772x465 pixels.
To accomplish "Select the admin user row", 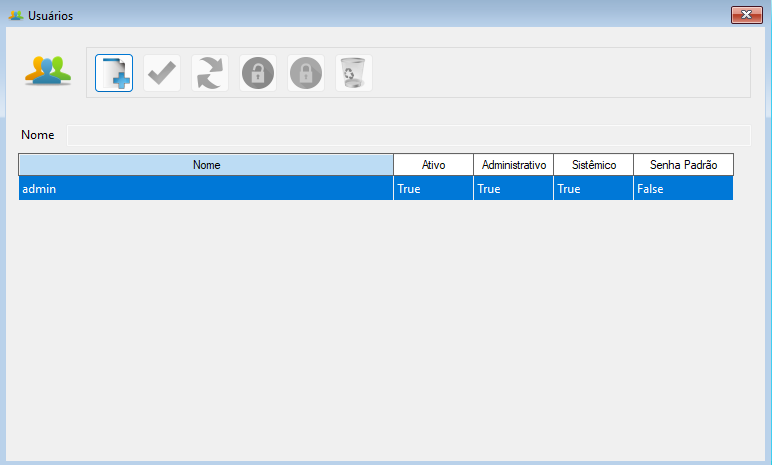I will [206, 188].
